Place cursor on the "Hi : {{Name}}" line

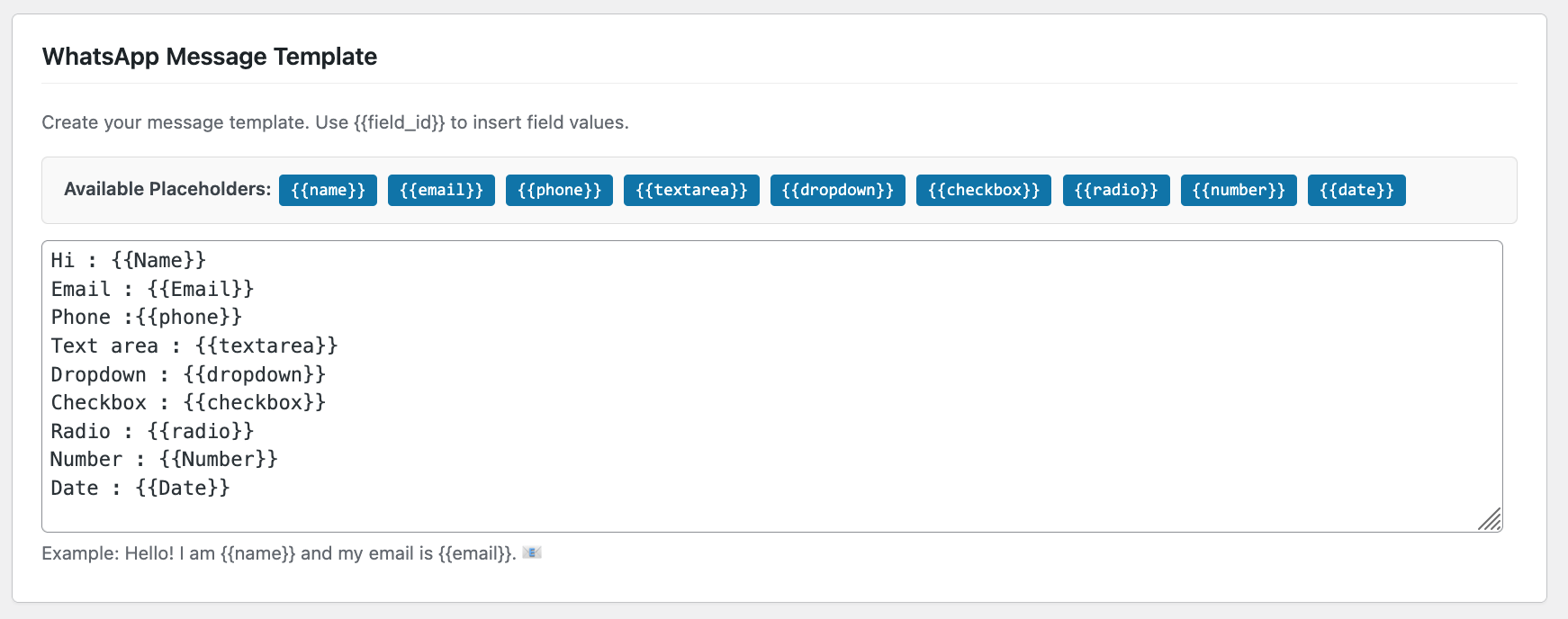tap(129, 261)
